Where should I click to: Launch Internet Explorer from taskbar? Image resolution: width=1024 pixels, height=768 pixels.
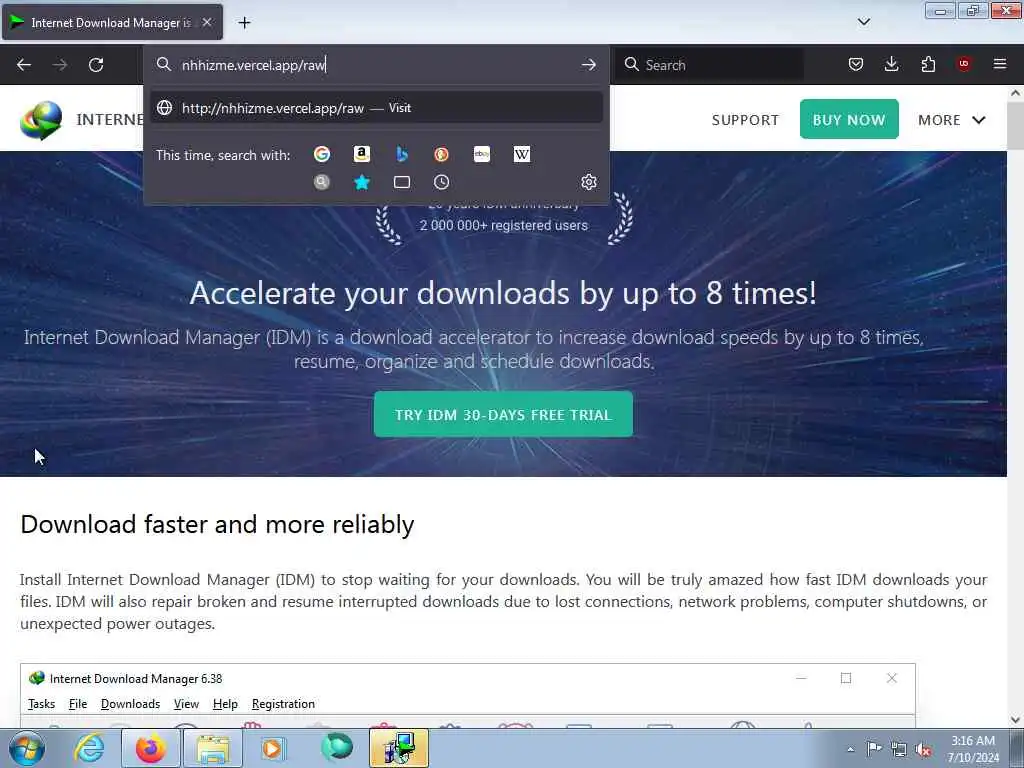point(89,748)
